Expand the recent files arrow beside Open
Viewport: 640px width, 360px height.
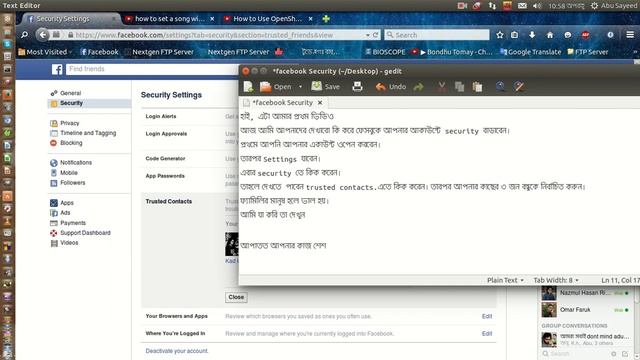[300, 87]
